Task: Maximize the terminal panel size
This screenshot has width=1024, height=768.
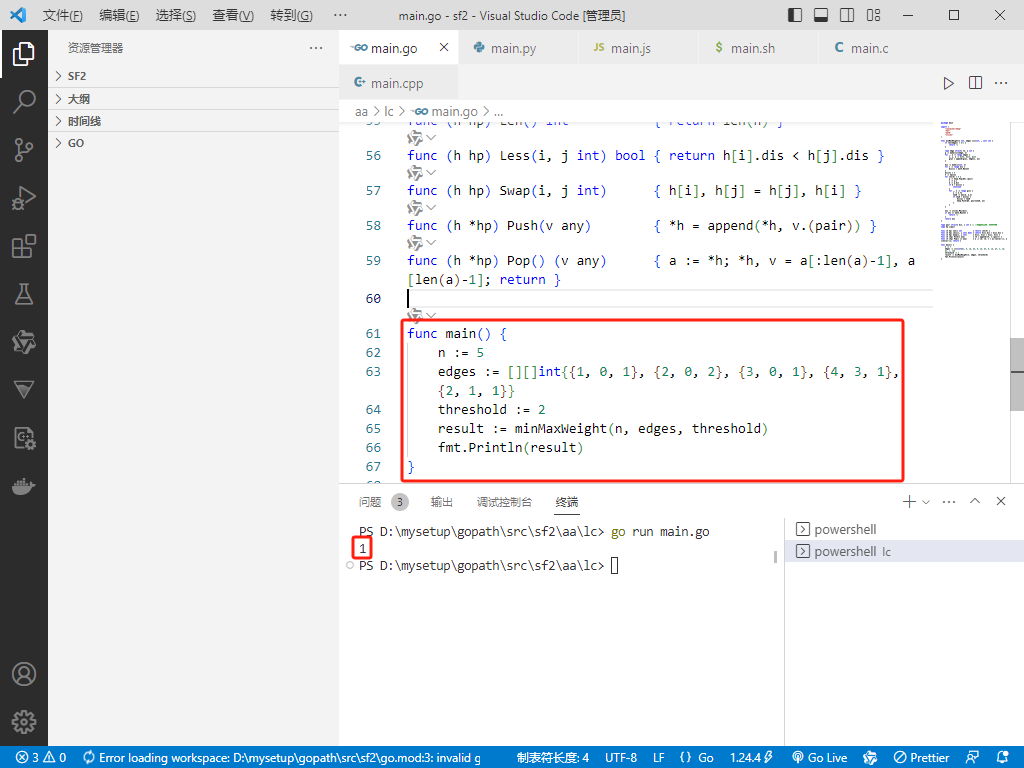Action: 975,501
